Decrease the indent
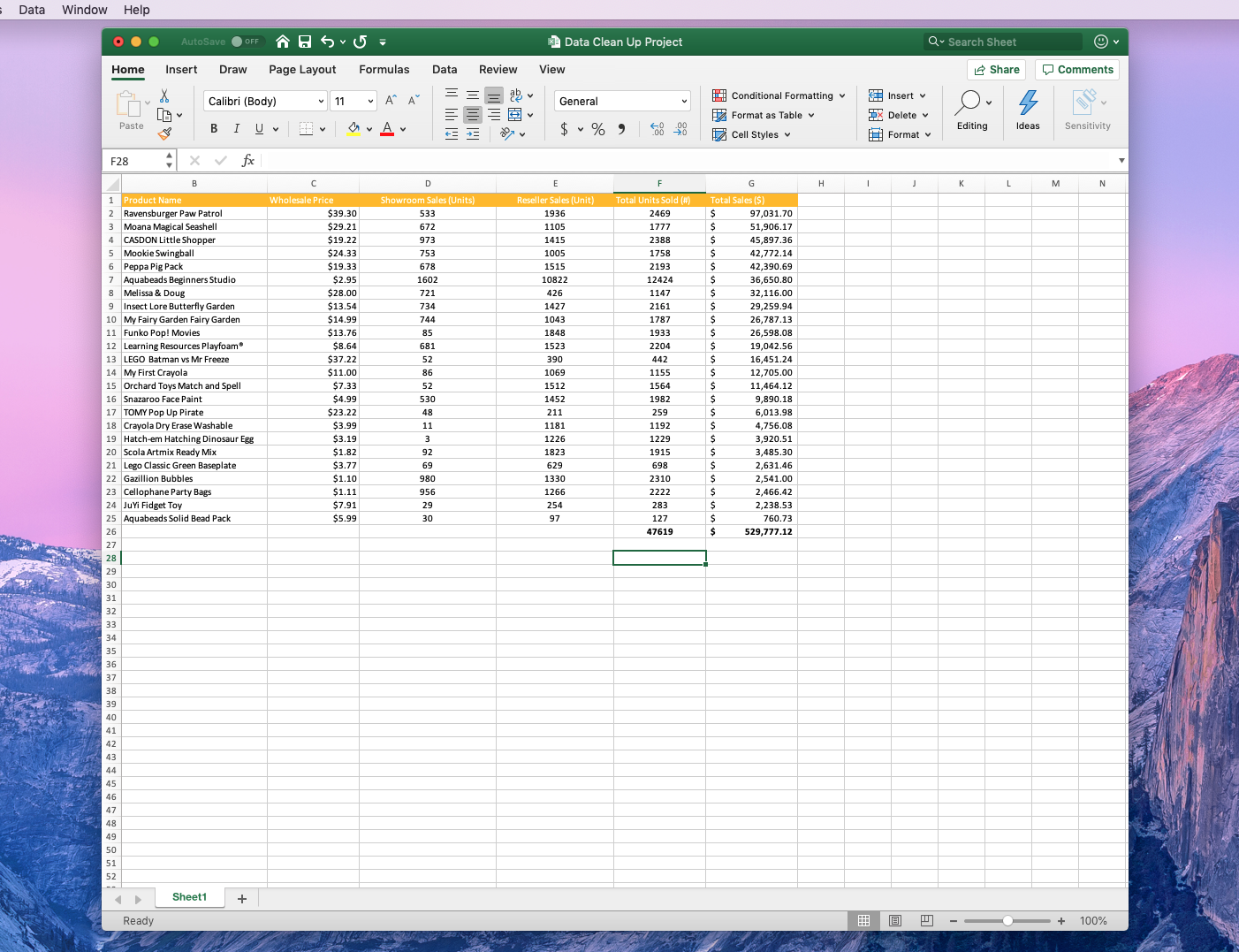 (x=452, y=134)
